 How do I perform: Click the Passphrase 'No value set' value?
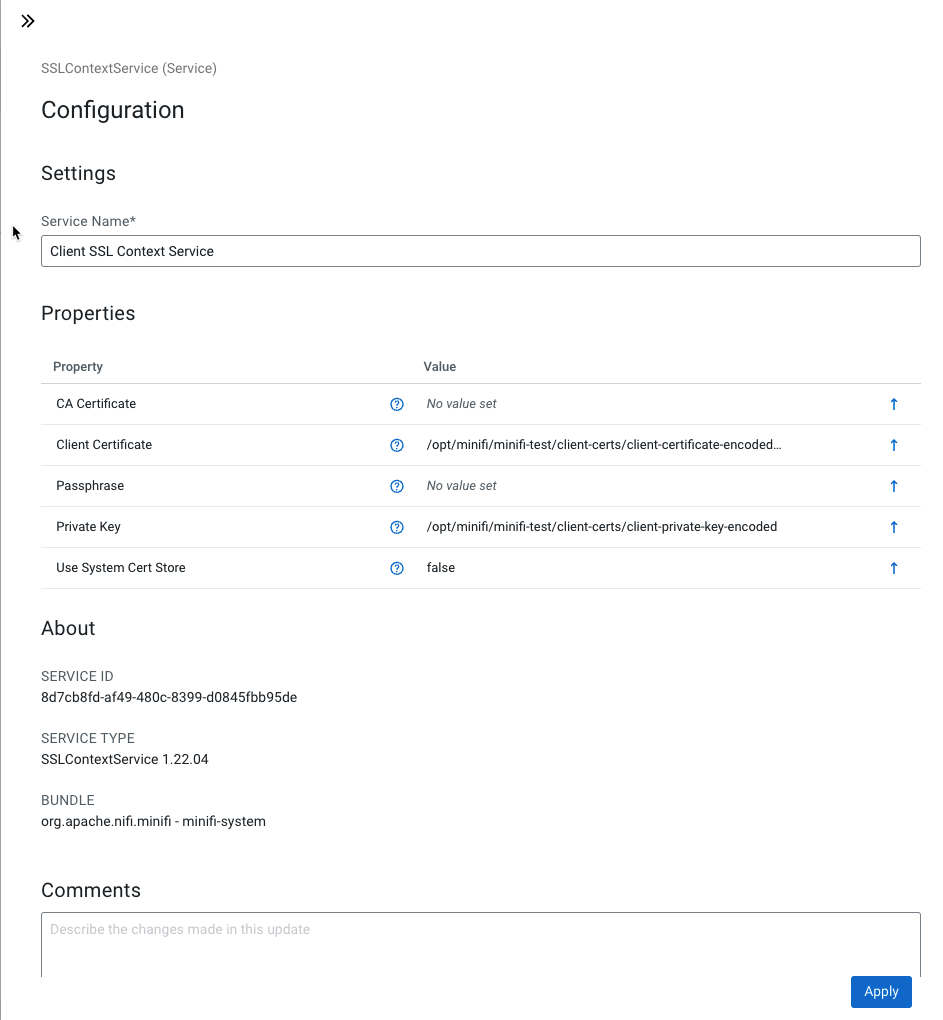pyautogui.click(x=462, y=486)
